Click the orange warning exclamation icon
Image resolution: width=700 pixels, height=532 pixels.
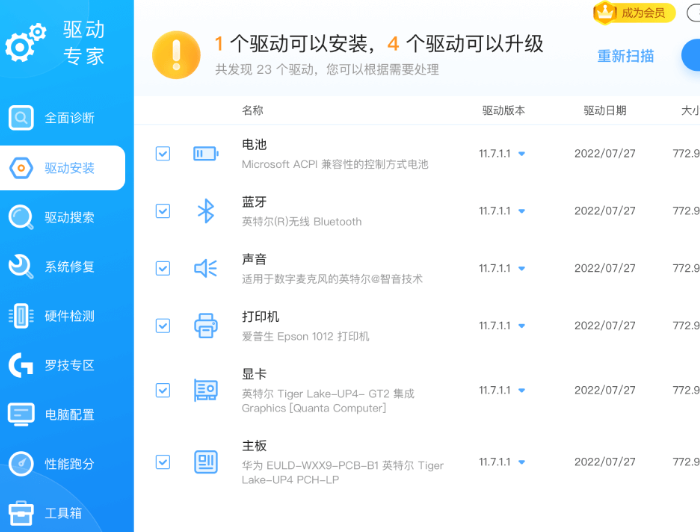tap(176, 54)
